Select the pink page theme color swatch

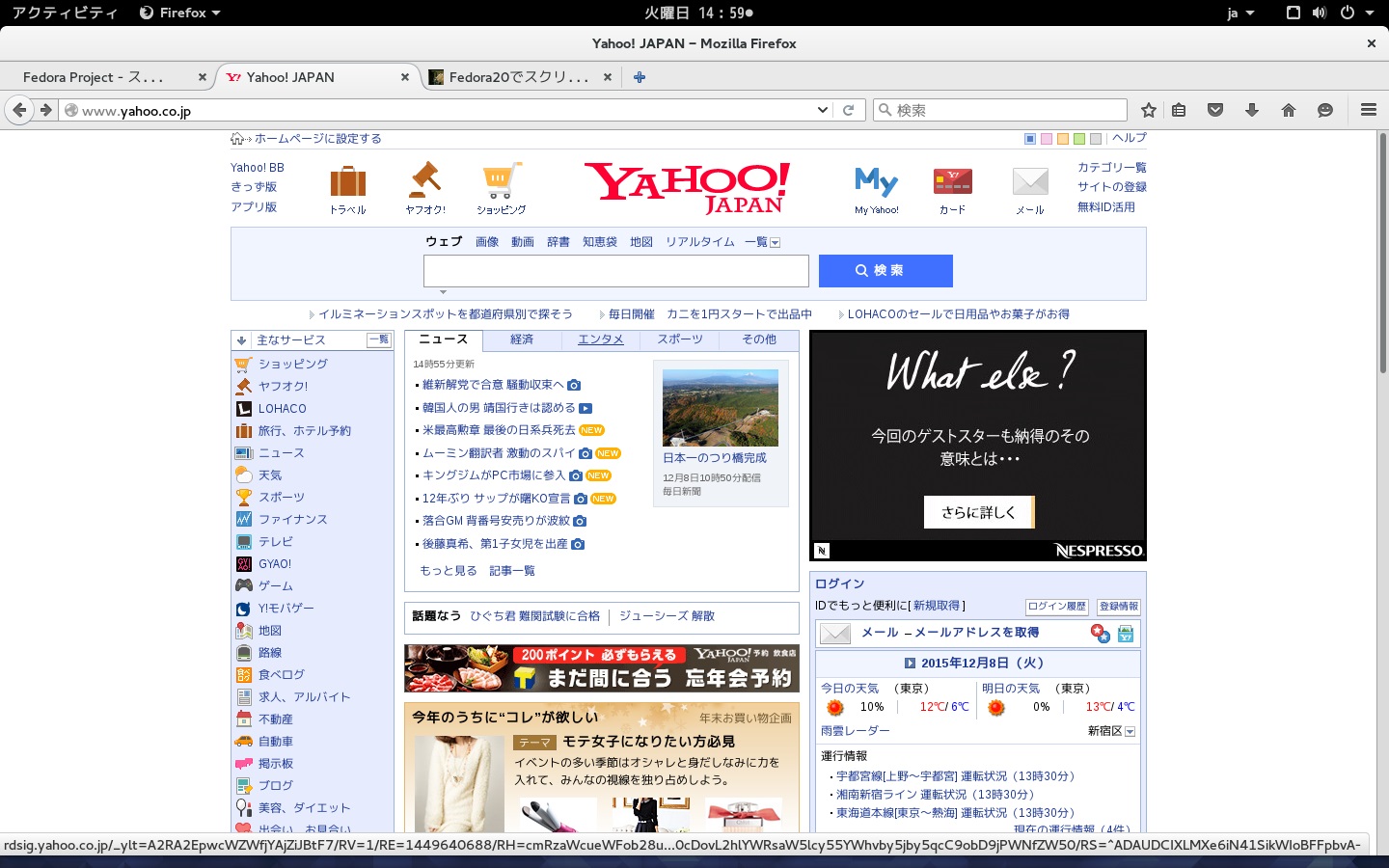[1047, 139]
